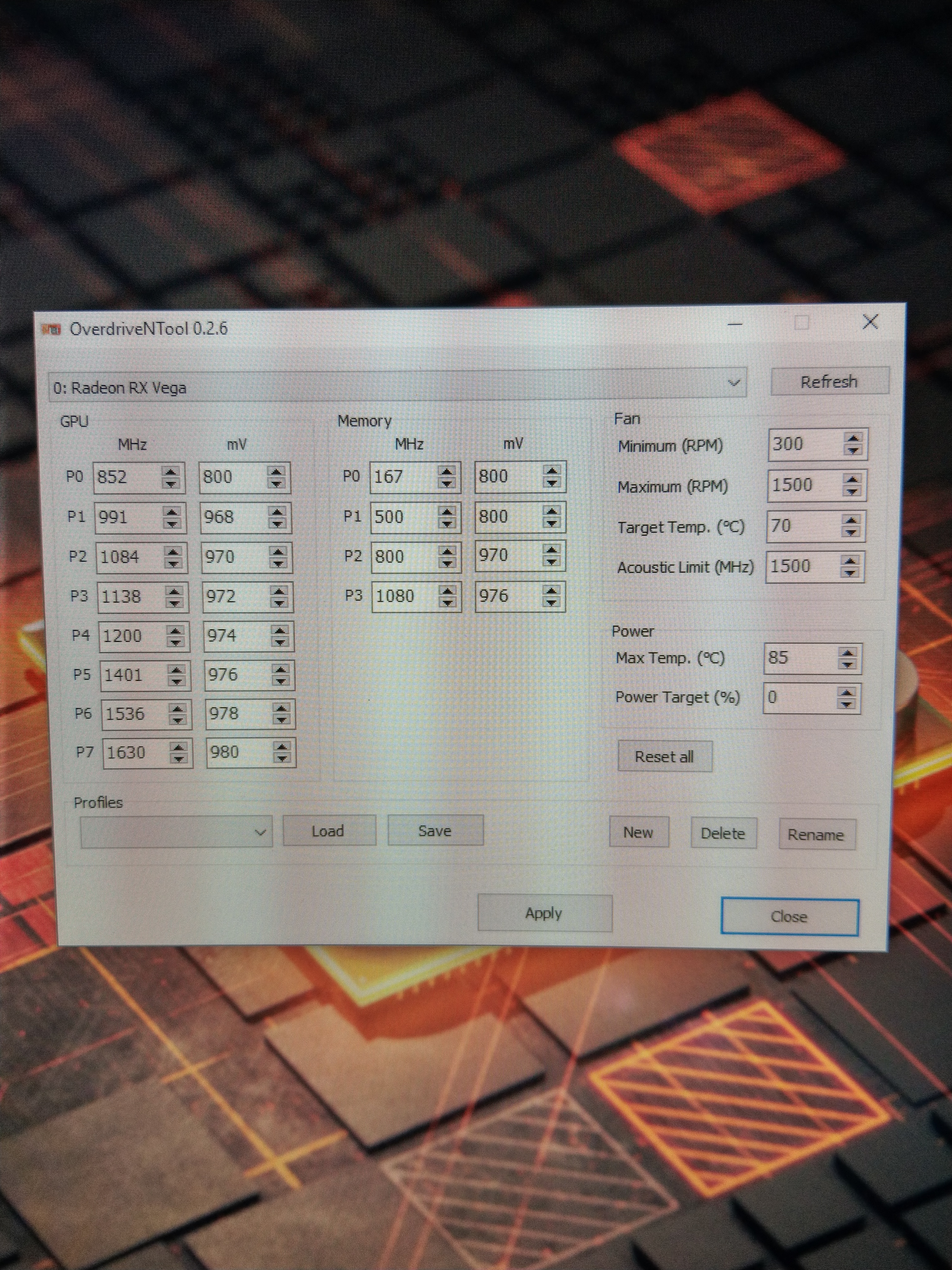This screenshot has height=1270, width=952.
Task: Increase GPU P6 mV with up arrow
Action: [x=281, y=708]
